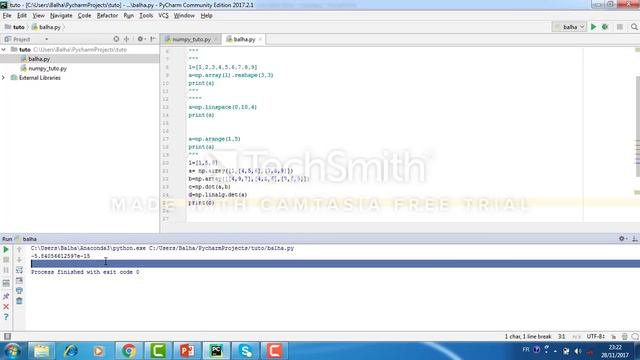Open PowerPoint from the taskbar
This screenshot has height=360, width=640.
[x=187, y=351]
